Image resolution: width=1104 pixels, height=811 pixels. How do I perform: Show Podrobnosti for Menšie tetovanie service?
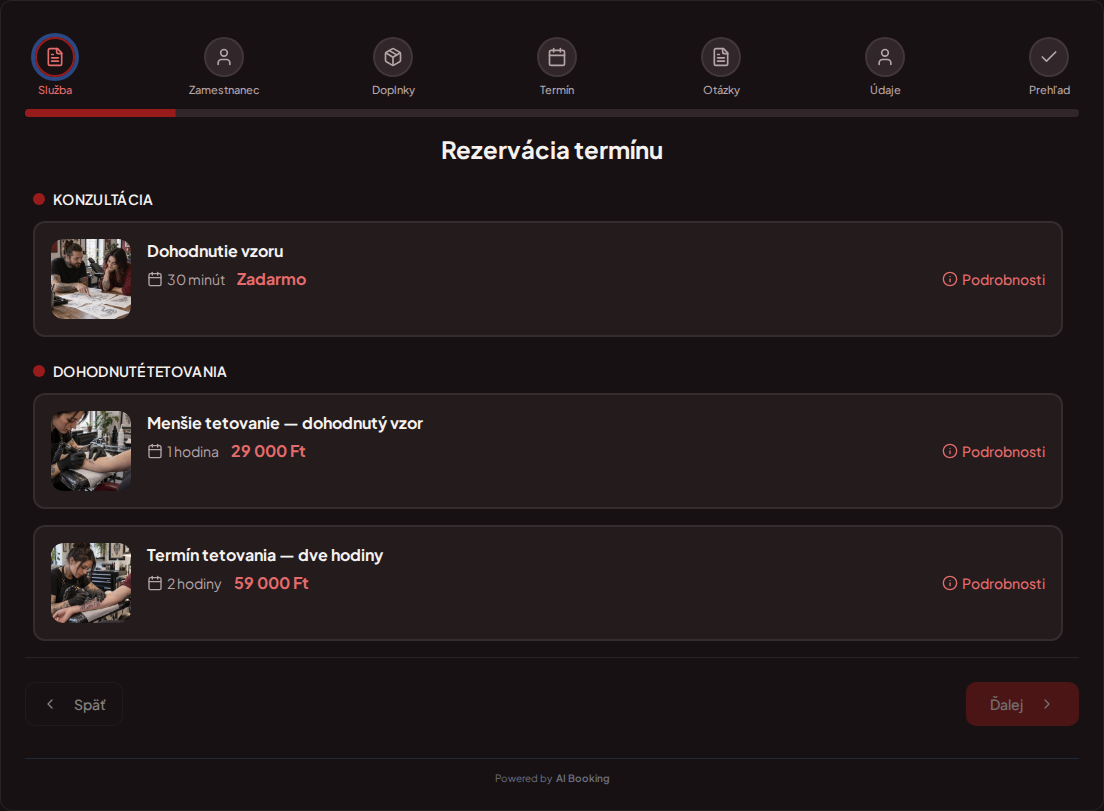pyautogui.click(x=994, y=451)
